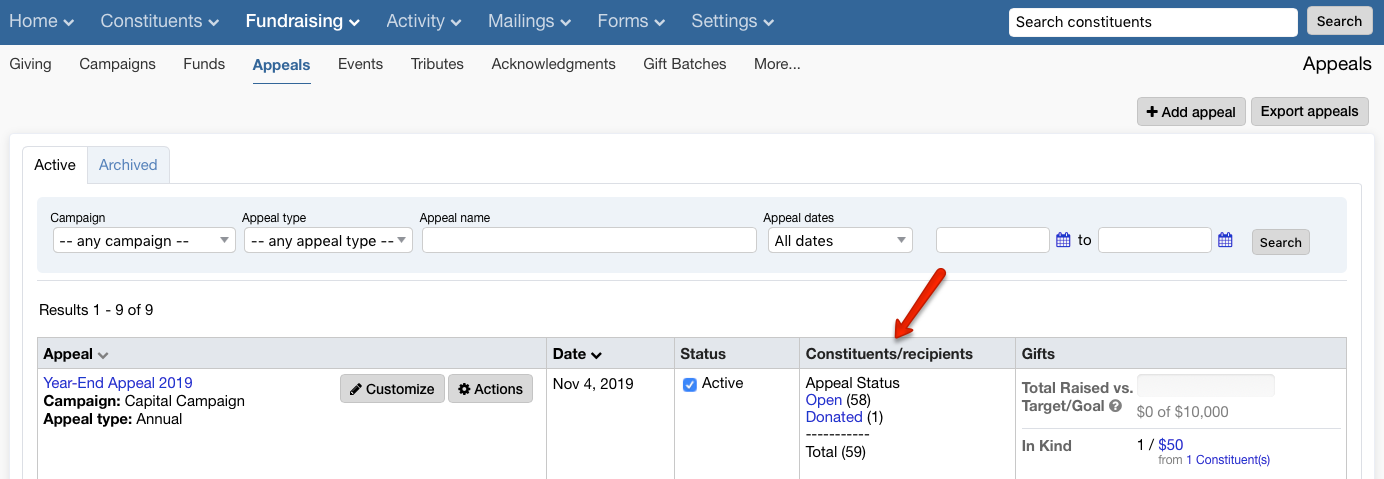Go to the Funds subtab
This screenshot has height=479, width=1384.
click(204, 64)
